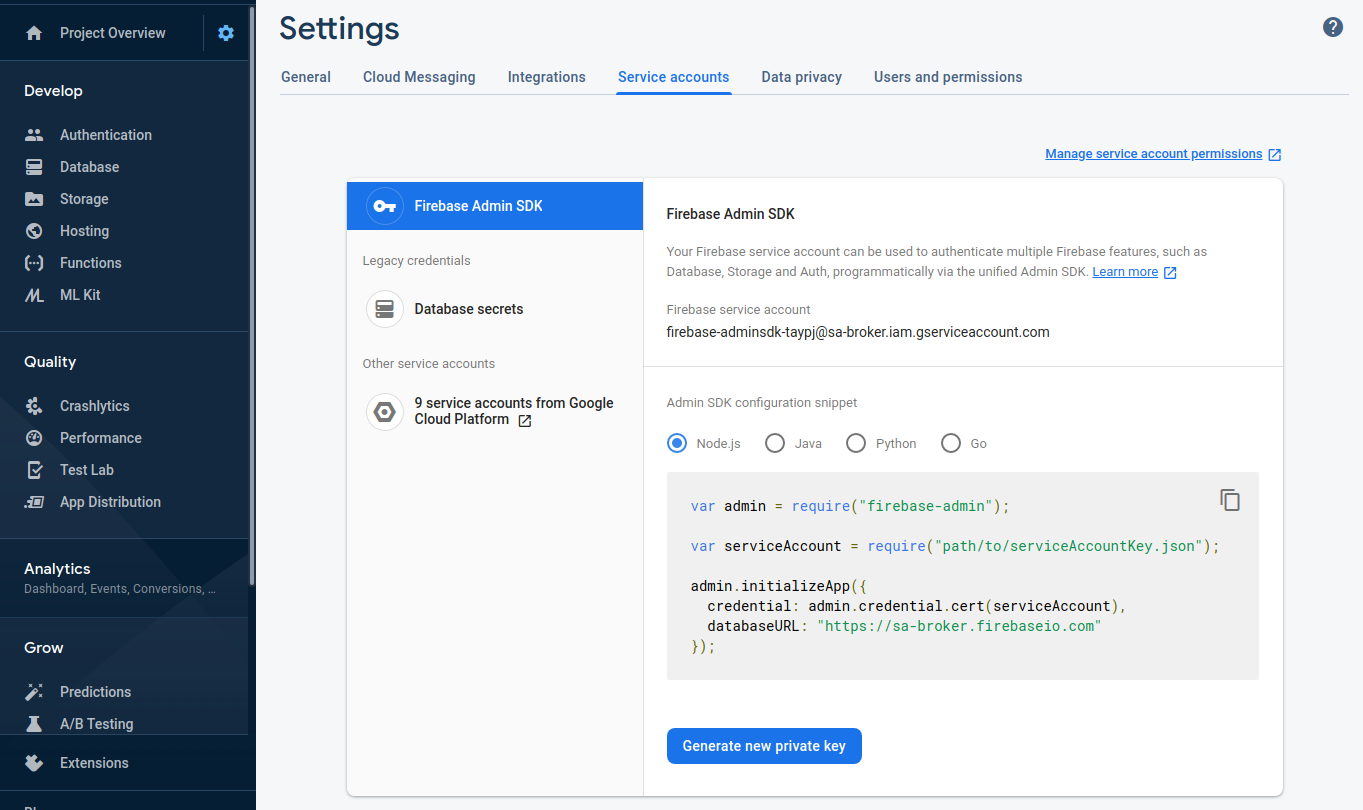Click the A/B Testing flask icon

(34, 724)
